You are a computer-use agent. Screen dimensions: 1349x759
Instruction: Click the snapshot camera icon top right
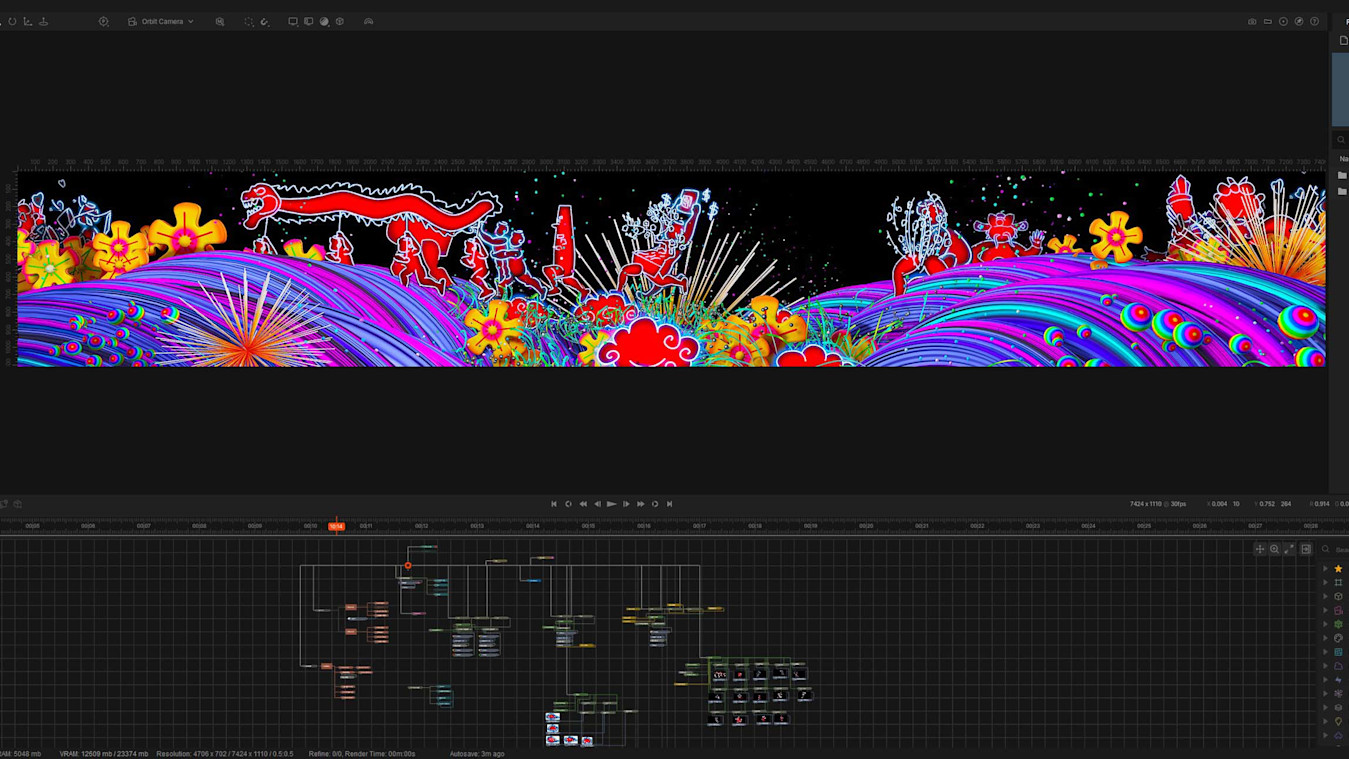pos(1252,21)
